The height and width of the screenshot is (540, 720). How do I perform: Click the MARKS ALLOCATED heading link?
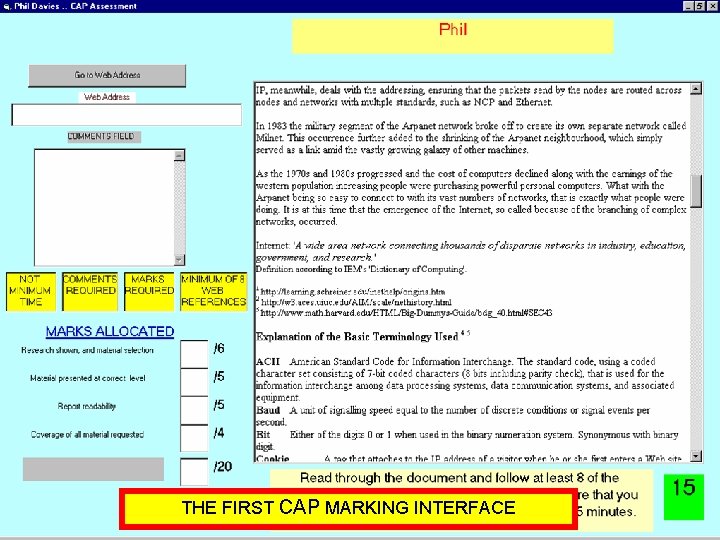click(110, 332)
